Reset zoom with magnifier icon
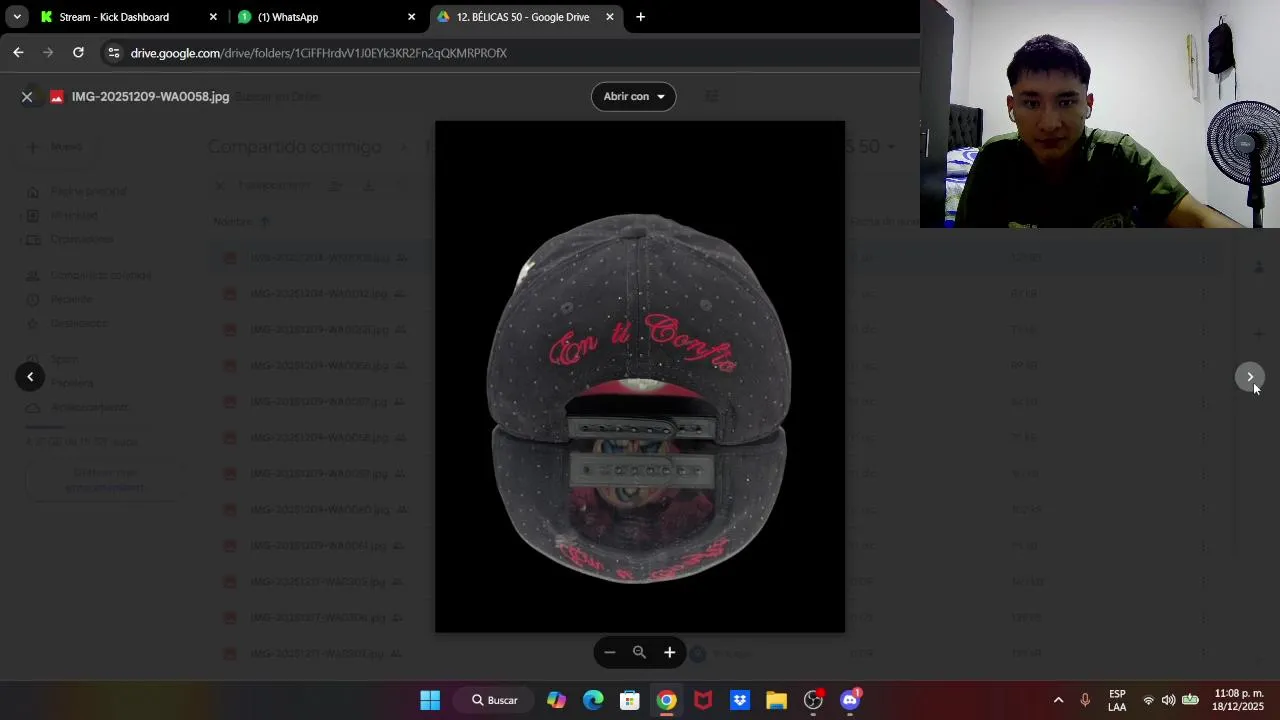 [x=639, y=652]
